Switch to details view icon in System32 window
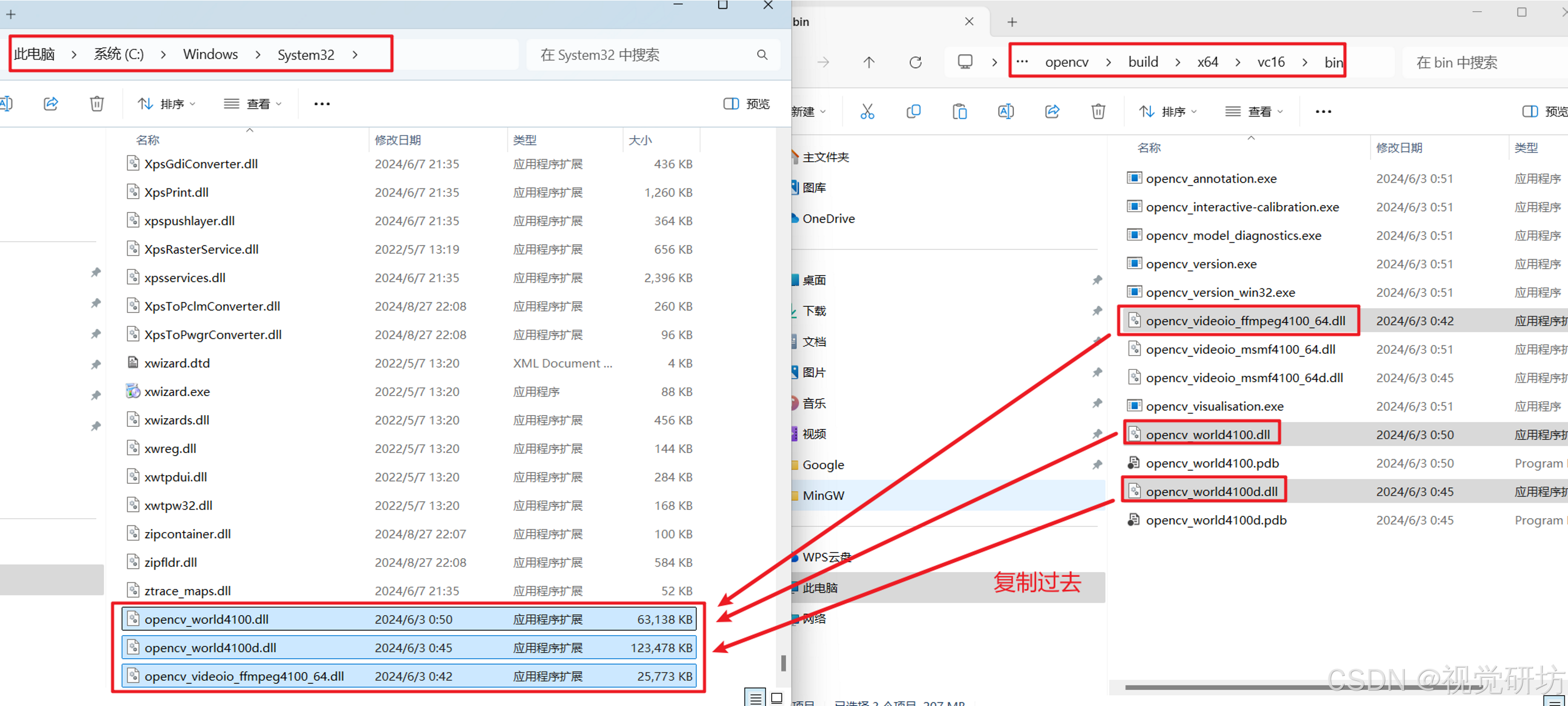Viewport: 1568px width, 706px height. point(755,698)
